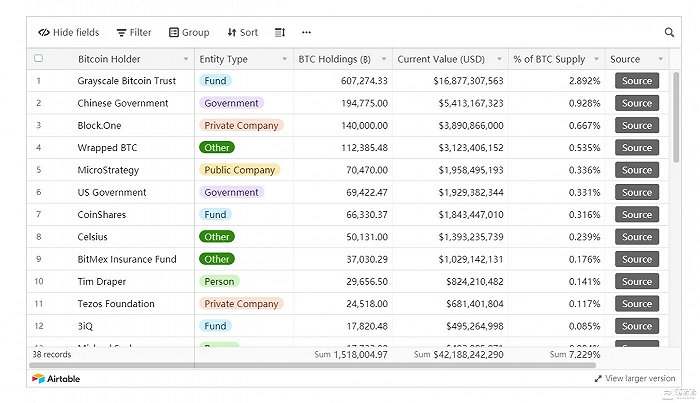Select Tezos Foundation holder cell
700x403 pixels.
(116, 304)
